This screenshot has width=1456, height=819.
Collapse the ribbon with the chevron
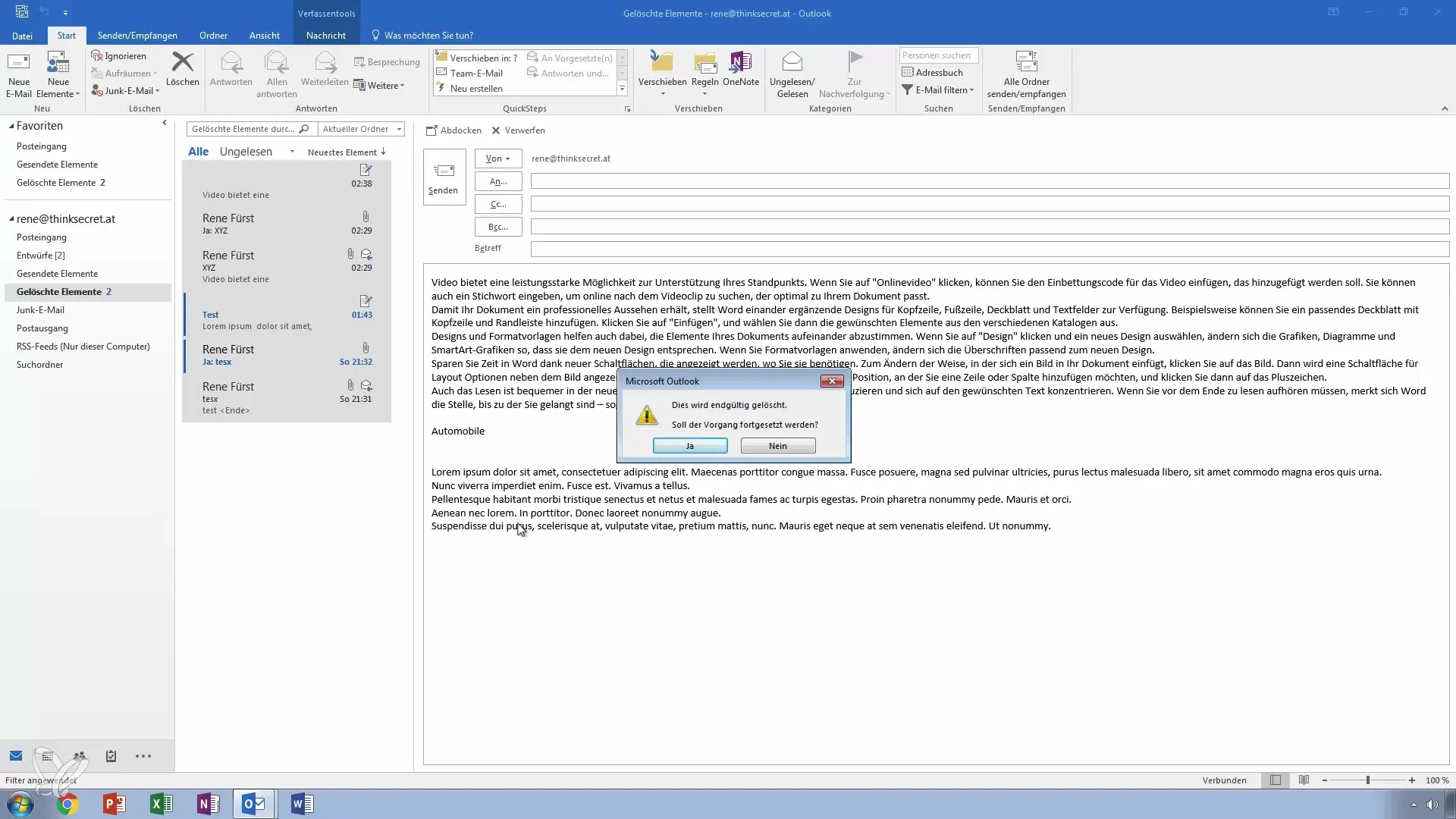pos(1445,109)
